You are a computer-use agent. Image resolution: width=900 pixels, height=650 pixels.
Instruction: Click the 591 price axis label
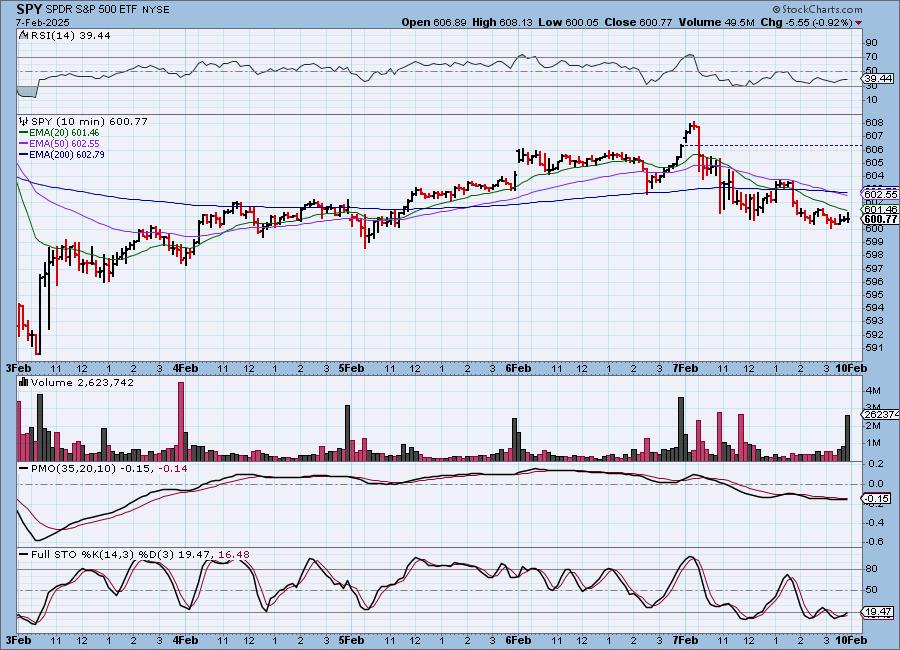pyautogui.click(x=875, y=347)
